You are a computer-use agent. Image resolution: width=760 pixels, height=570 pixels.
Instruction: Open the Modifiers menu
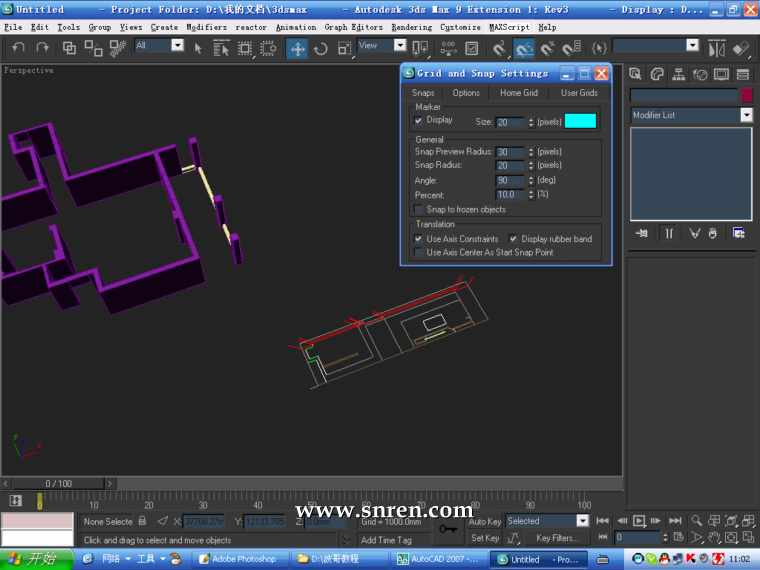coord(207,27)
